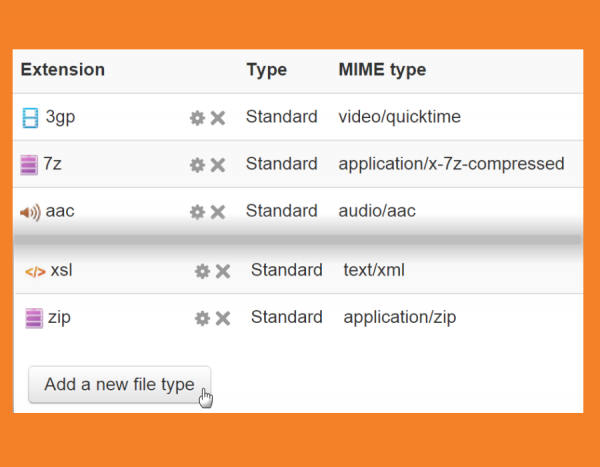600x467 pixels.
Task: Click the gear icon for 3gp
Action: [197, 118]
